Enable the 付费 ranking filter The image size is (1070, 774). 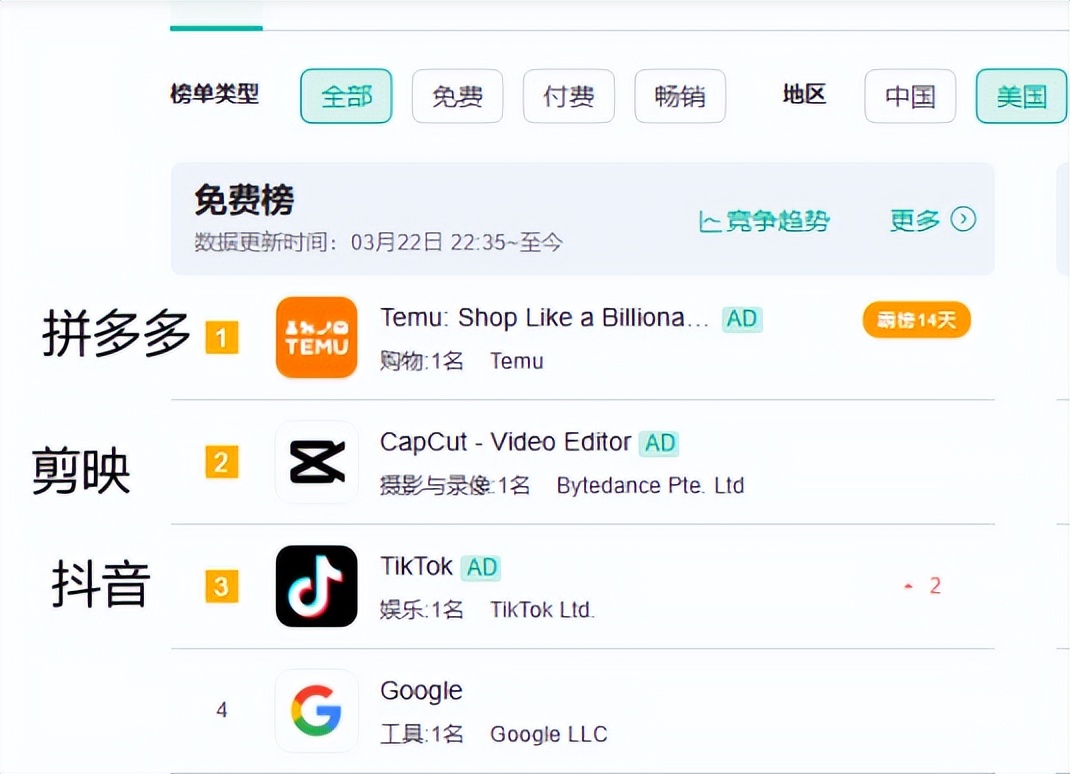point(568,96)
